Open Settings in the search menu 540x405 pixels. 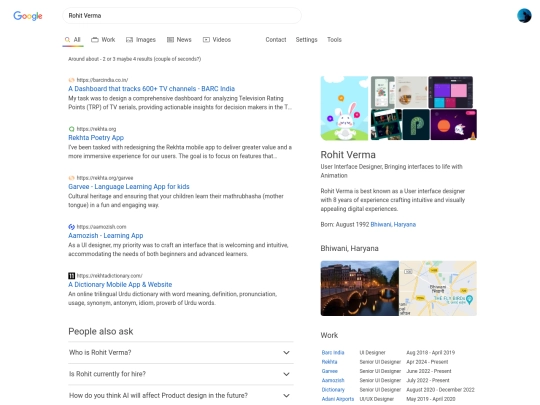(x=307, y=40)
